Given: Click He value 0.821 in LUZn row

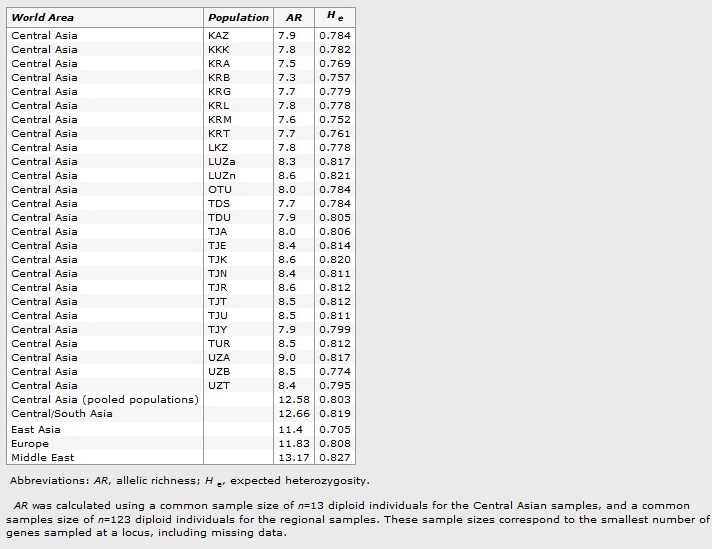Looking at the screenshot, I should 335,176.
